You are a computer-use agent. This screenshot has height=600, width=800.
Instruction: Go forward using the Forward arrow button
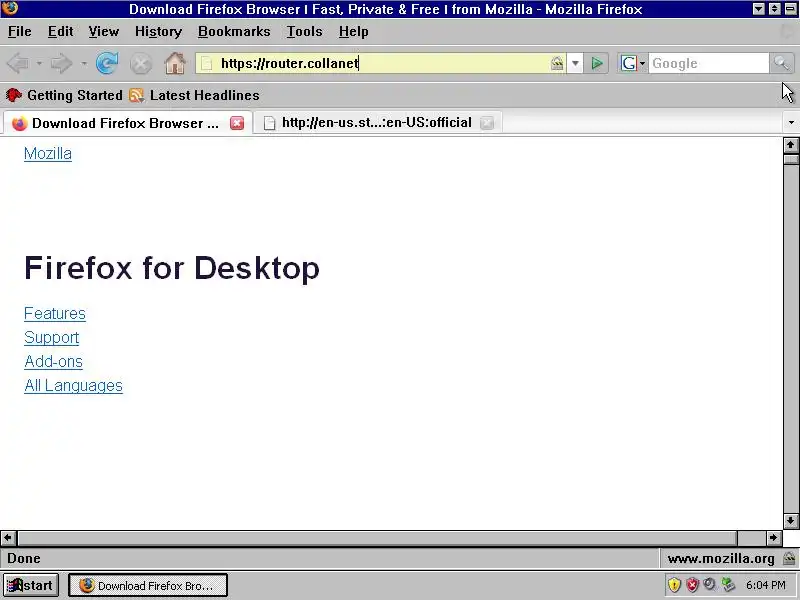pos(62,63)
